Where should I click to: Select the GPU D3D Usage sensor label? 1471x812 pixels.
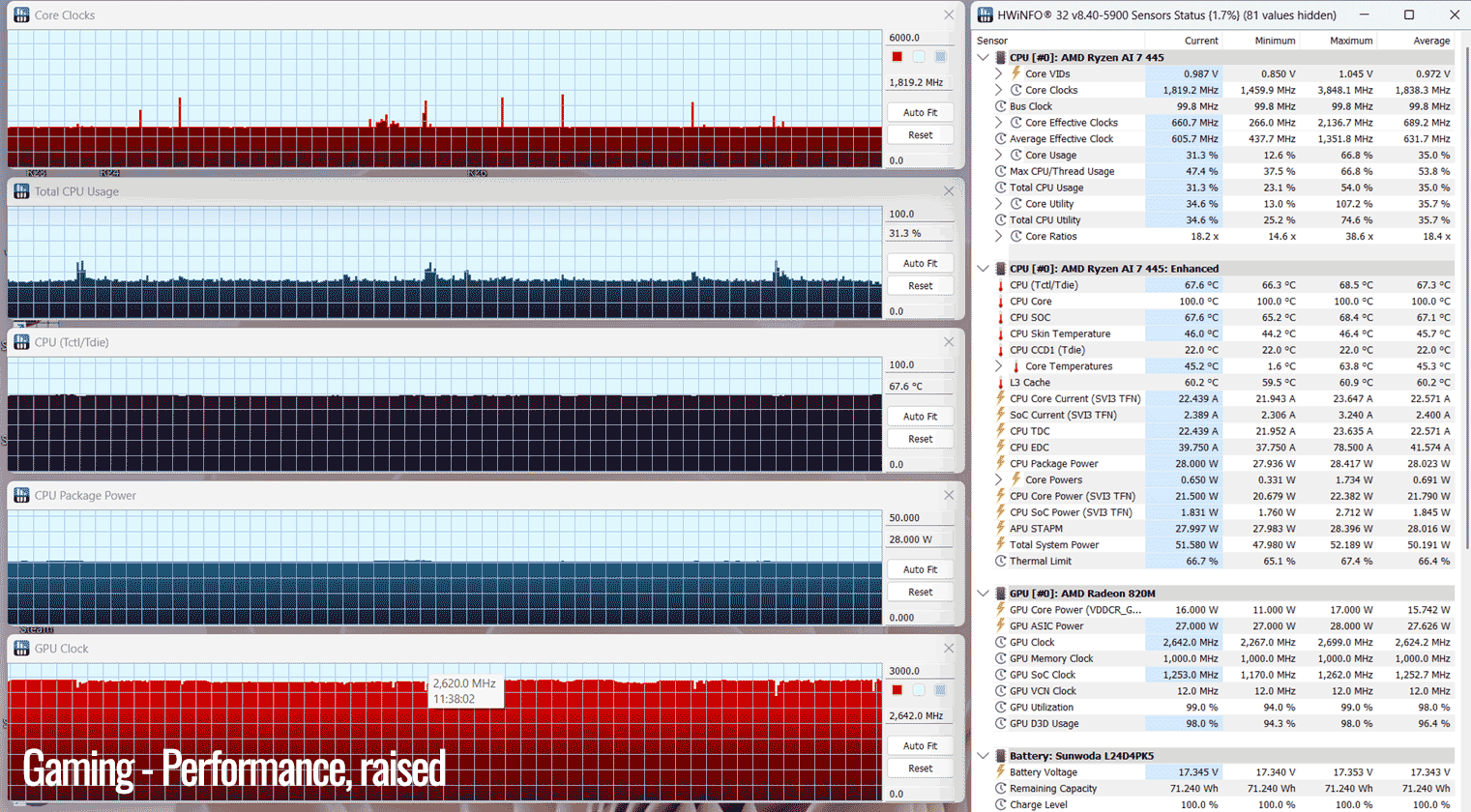click(x=1044, y=724)
